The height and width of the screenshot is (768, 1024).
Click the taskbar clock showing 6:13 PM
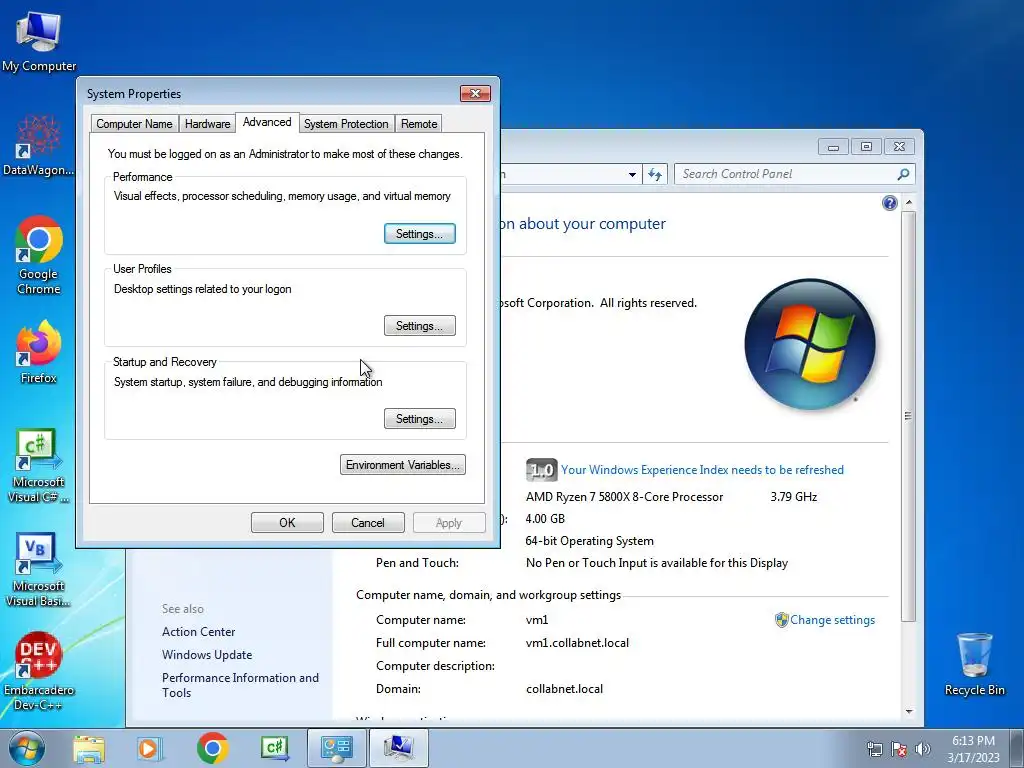click(973, 748)
